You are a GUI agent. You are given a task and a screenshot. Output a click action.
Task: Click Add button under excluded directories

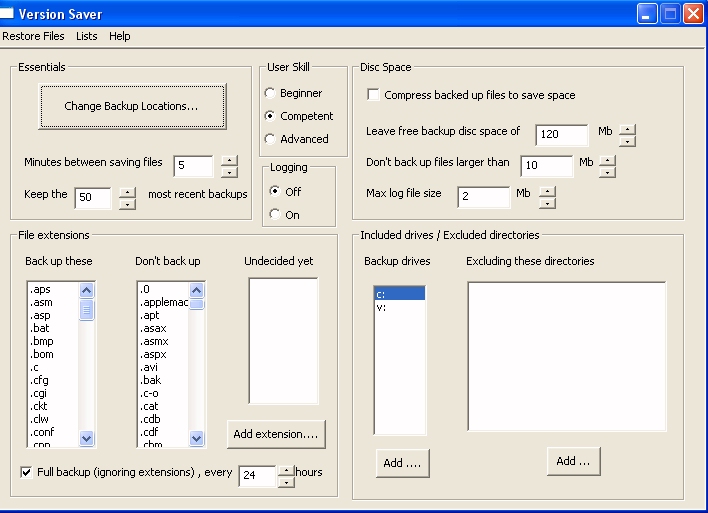pos(573,462)
